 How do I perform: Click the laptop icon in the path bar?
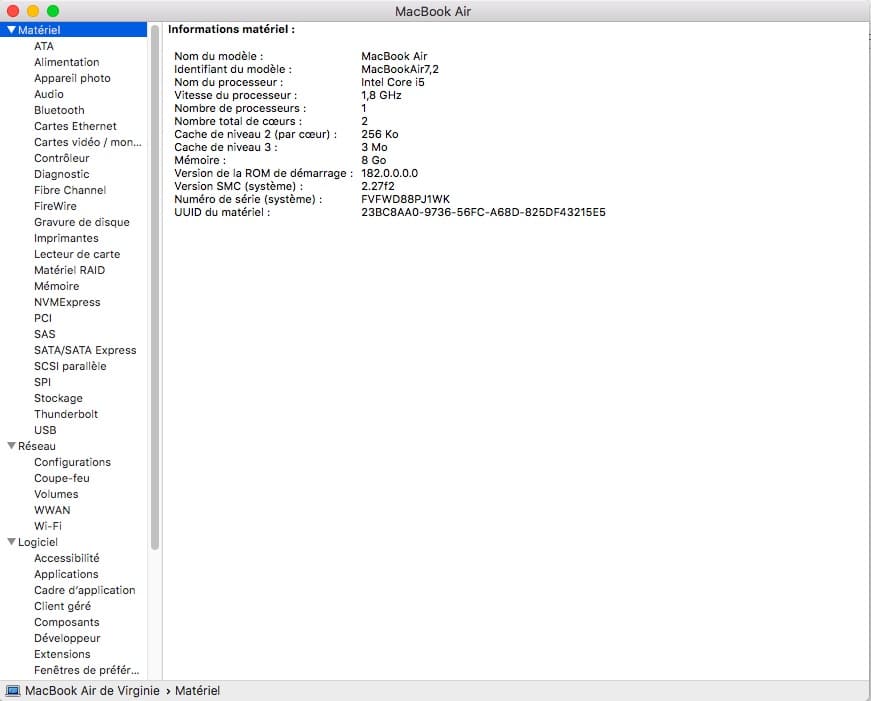[x=12, y=690]
